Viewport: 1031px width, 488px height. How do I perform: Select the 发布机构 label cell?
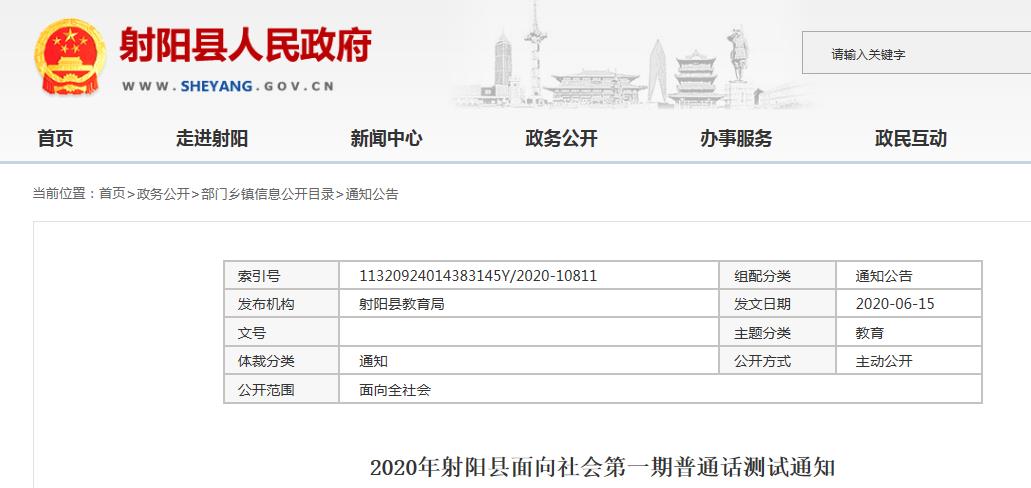coord(281,305)
